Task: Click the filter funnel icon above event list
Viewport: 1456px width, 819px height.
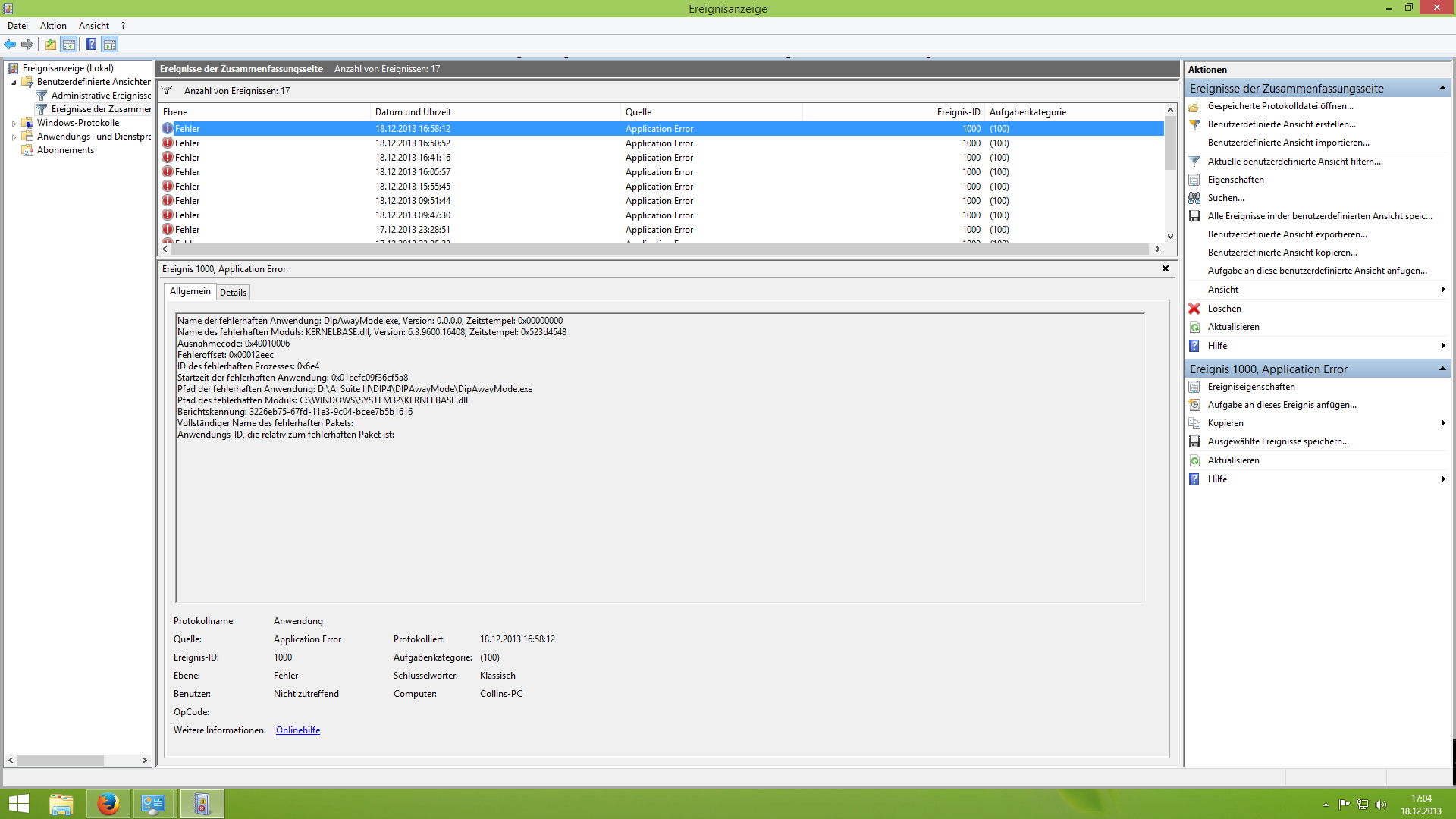Action: [x=167, y=91]
